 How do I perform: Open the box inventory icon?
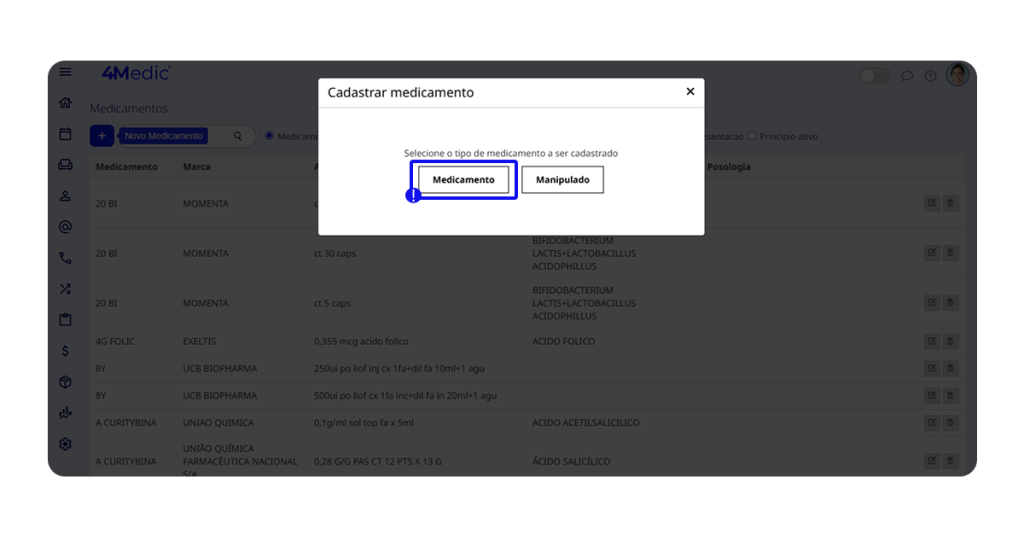(65, 382)
